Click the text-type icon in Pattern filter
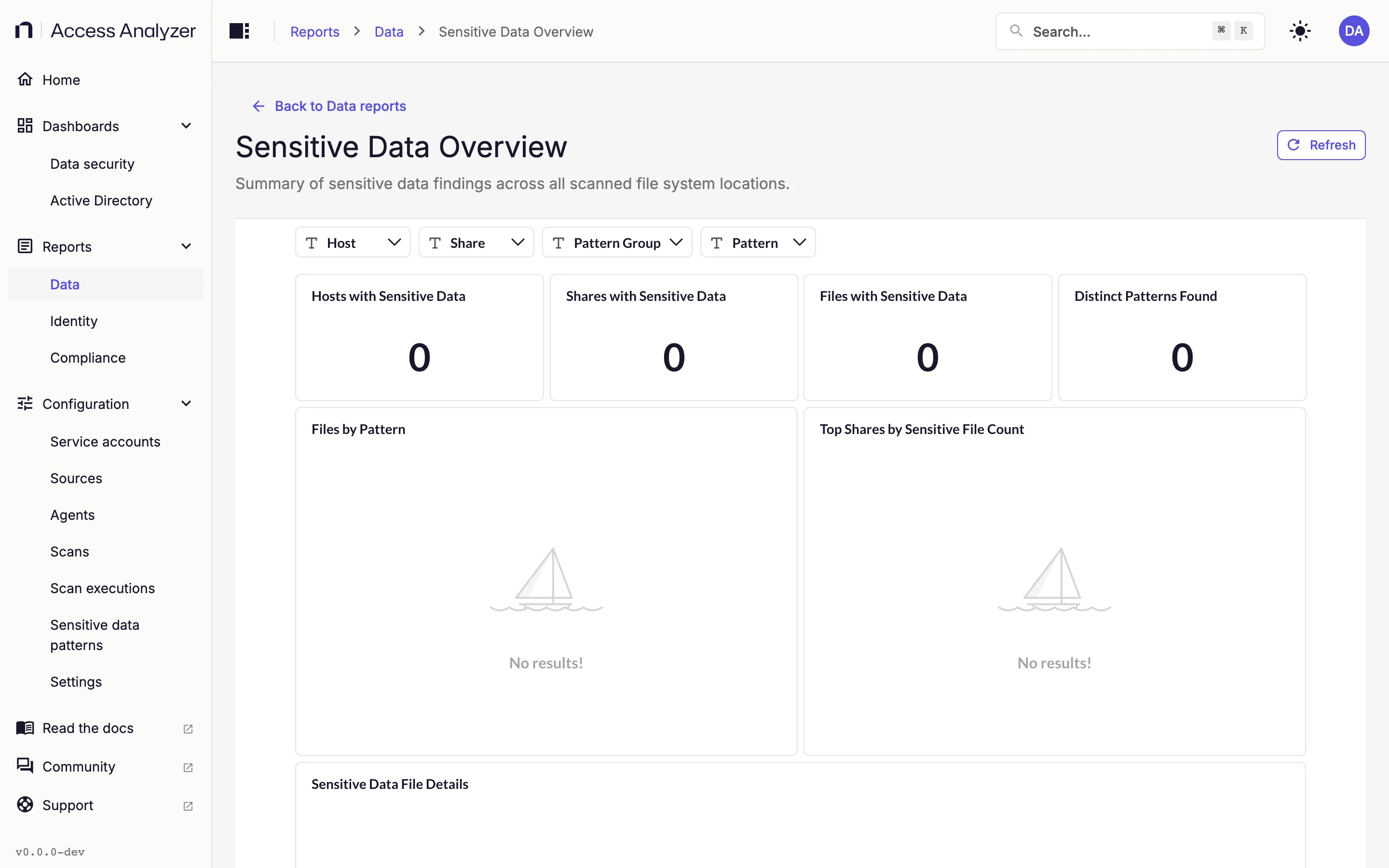The image size is (1389, 868). pos(716,243)
